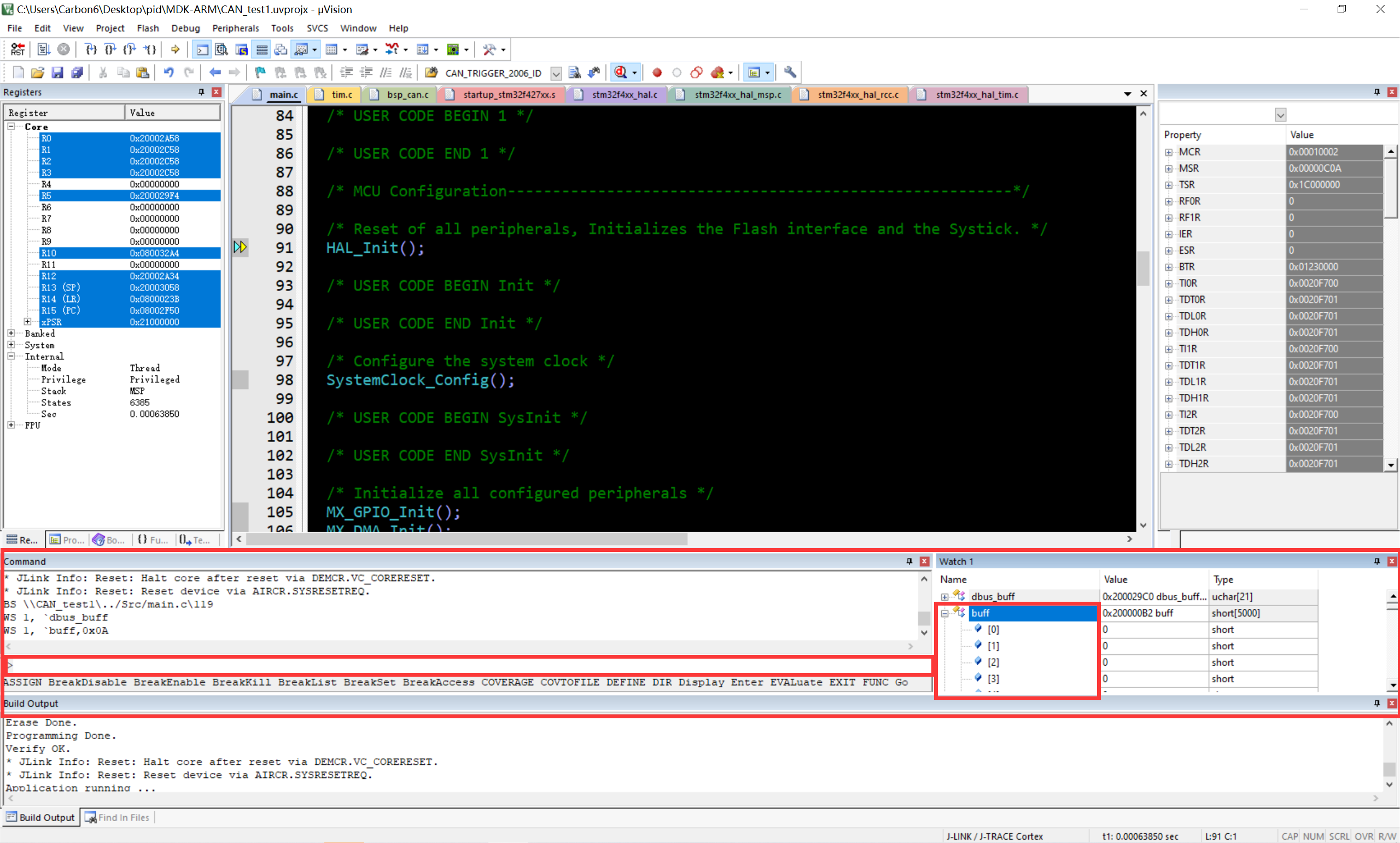Expand the dbus_buff watch entry
The image size is (1400, 843).
point(944,596)
